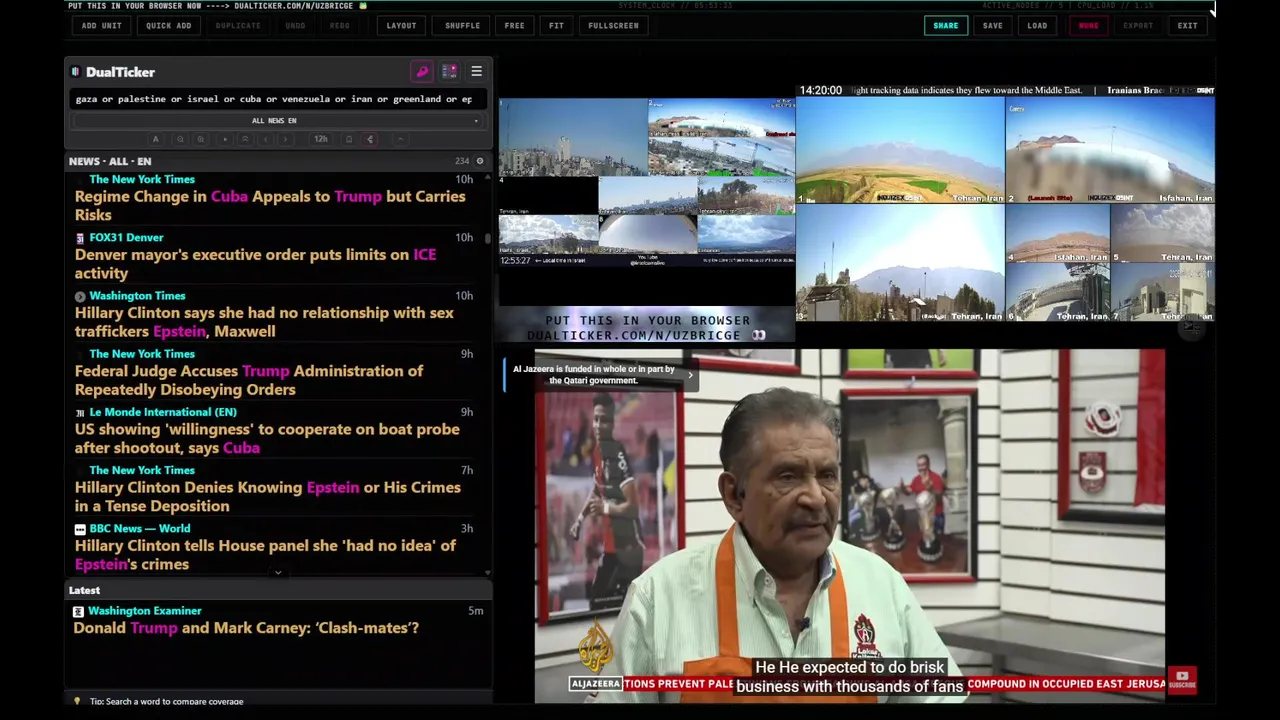Image resolution: width=1280 pixels, height=720 pixels.
Task: Click the previous arrow icon in ticker controls
Action: click(266, 139)
